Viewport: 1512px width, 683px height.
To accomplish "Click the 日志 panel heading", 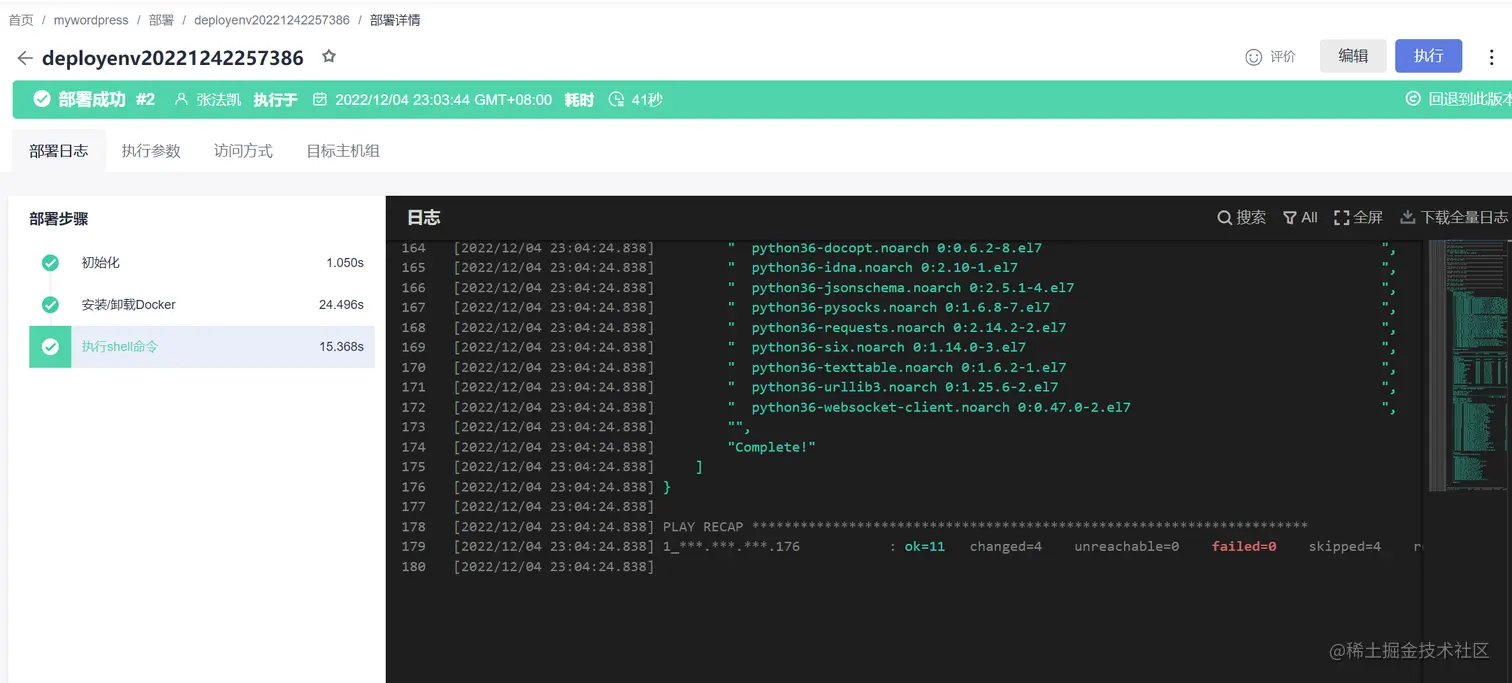I will [423, 218].
